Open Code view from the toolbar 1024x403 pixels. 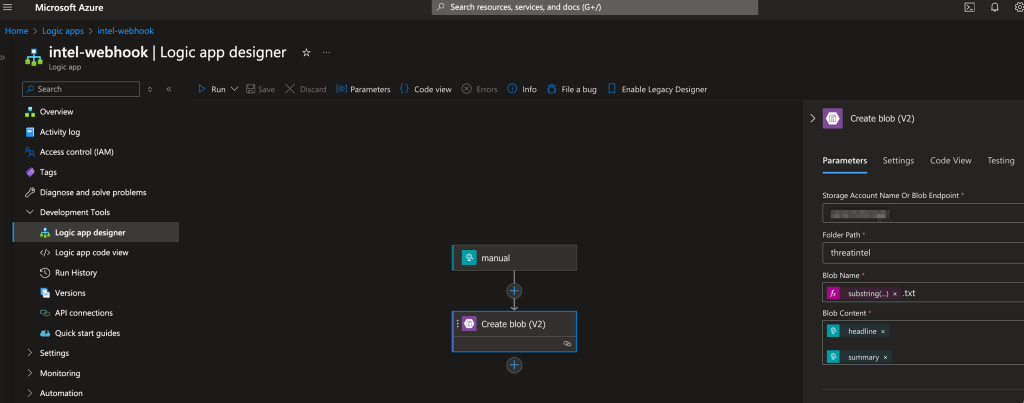click(425, 89)
